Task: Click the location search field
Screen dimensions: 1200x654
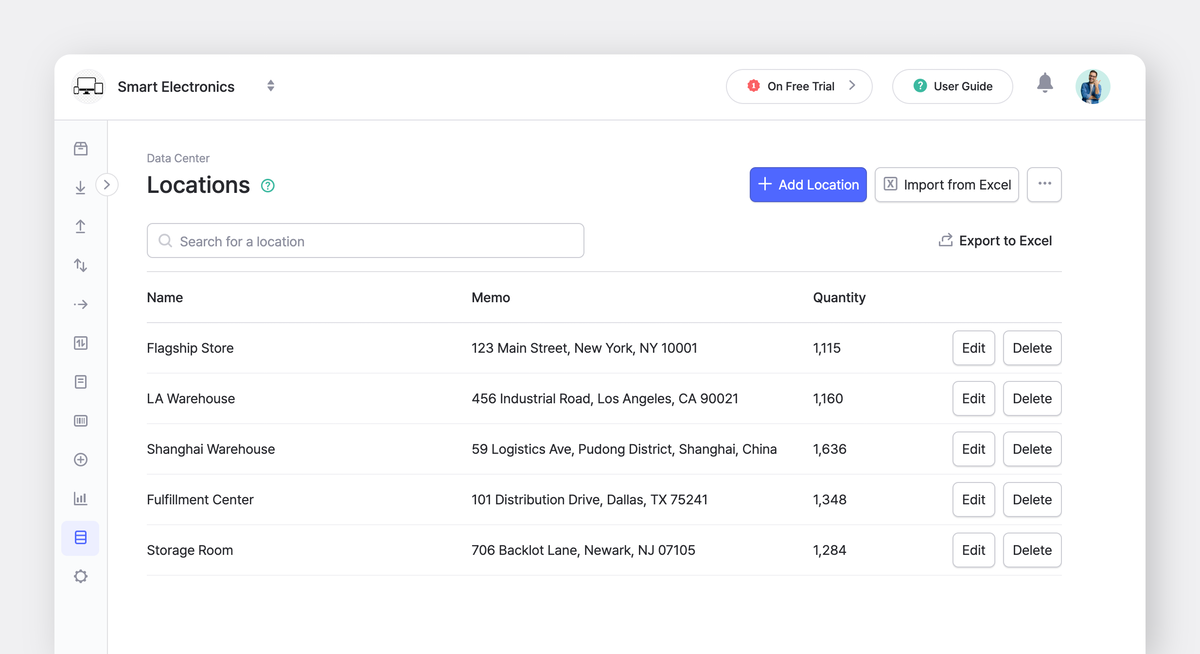Action: (365, 240)
